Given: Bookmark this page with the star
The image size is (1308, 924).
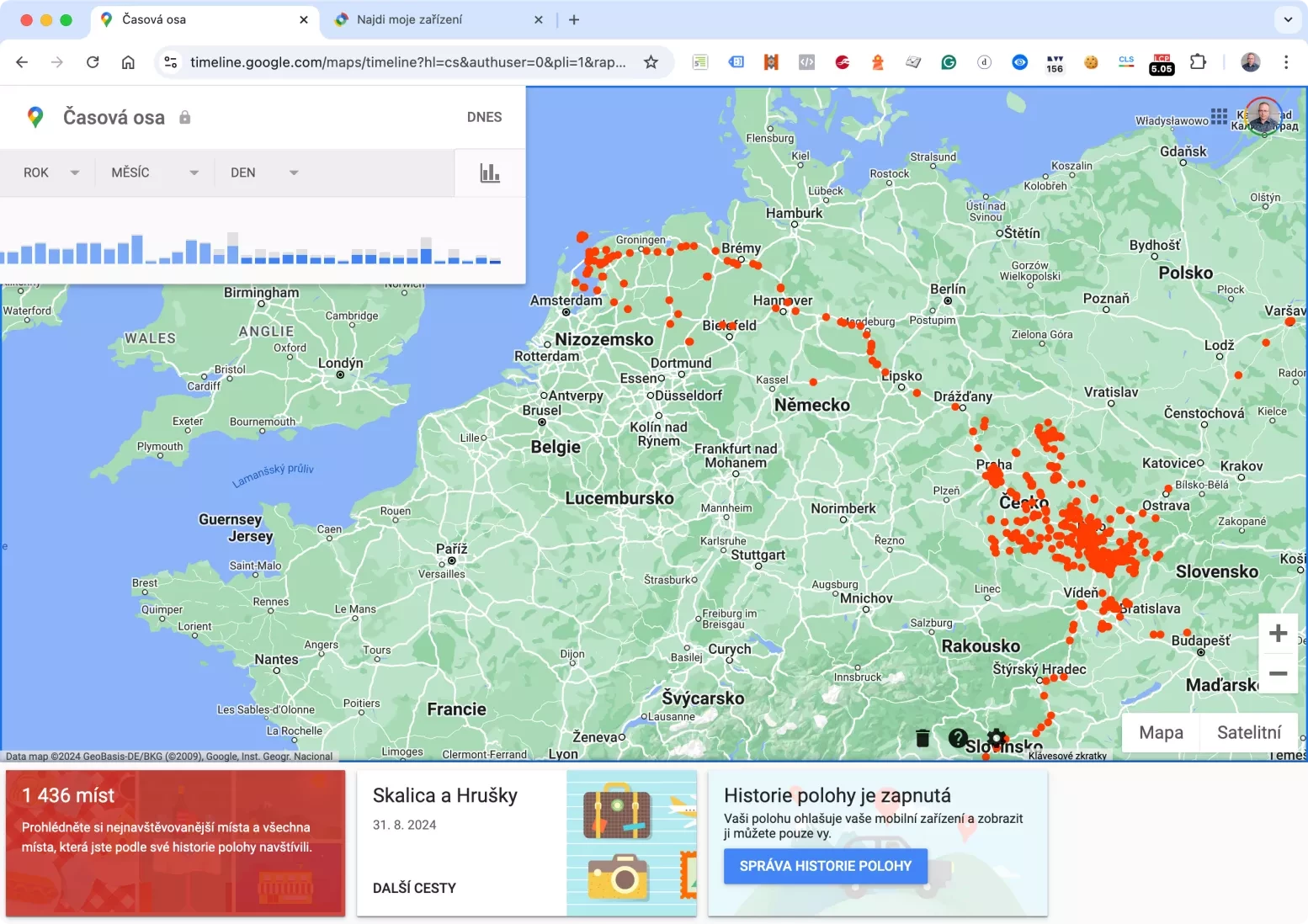Looking at the screenshot, I should [651, 62].
